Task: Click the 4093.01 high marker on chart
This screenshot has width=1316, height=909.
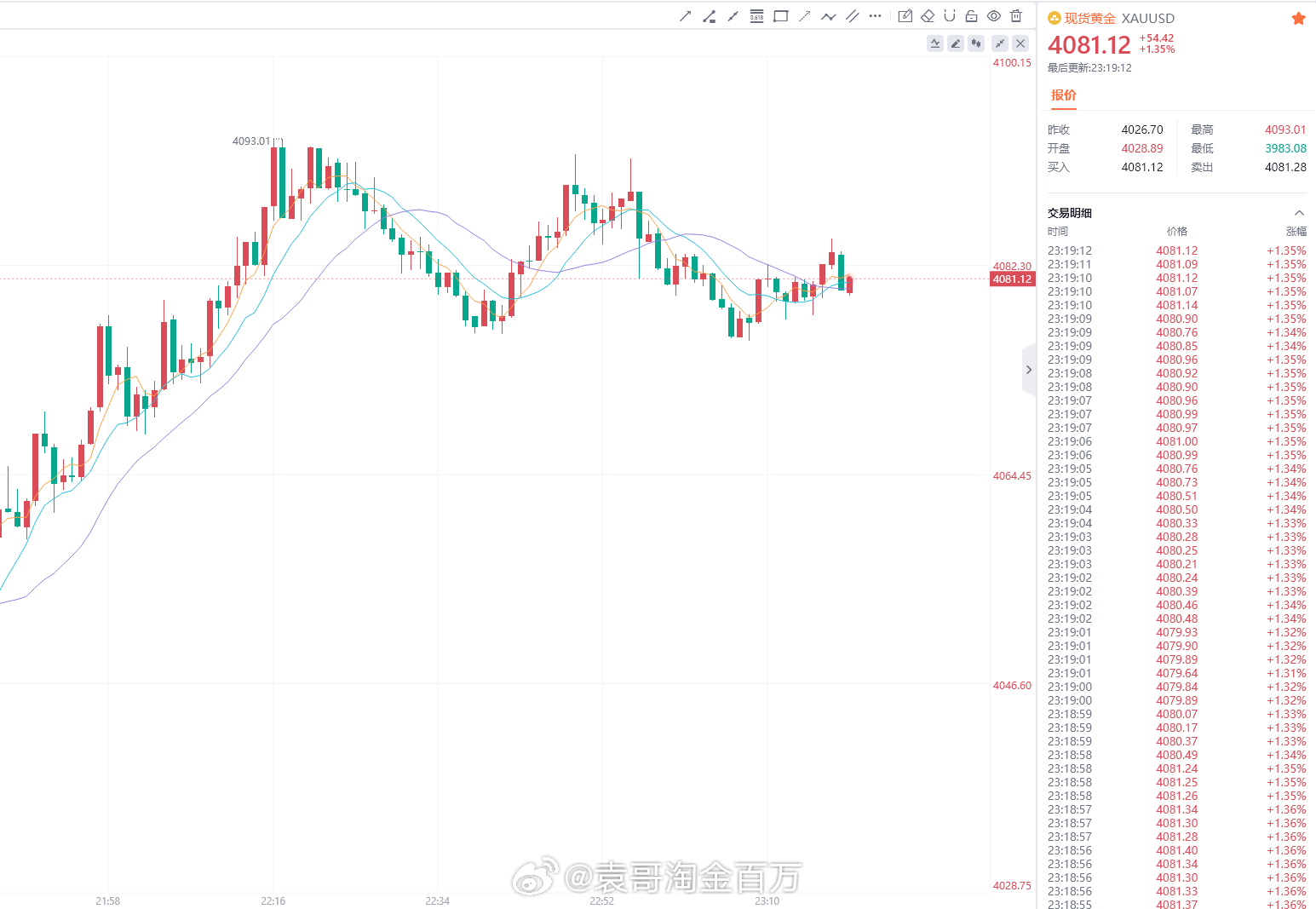Action: tap(251, 141)
